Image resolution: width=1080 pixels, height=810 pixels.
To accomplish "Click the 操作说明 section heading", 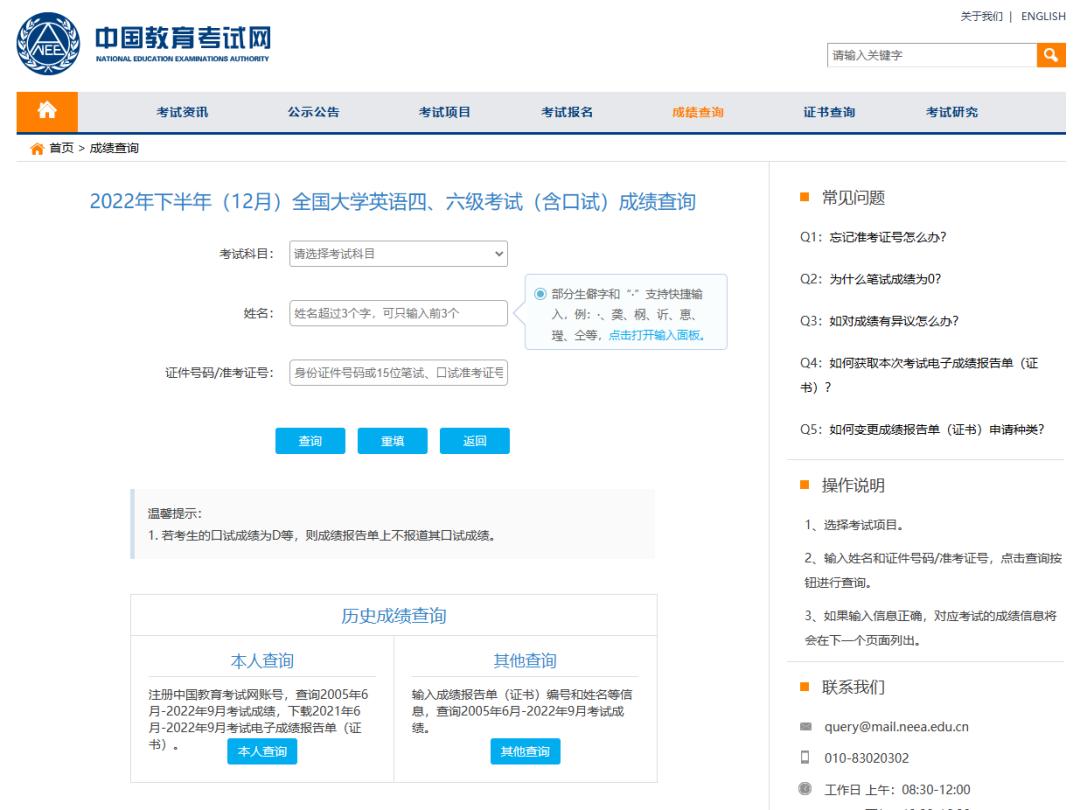I will tap(853, 486).
